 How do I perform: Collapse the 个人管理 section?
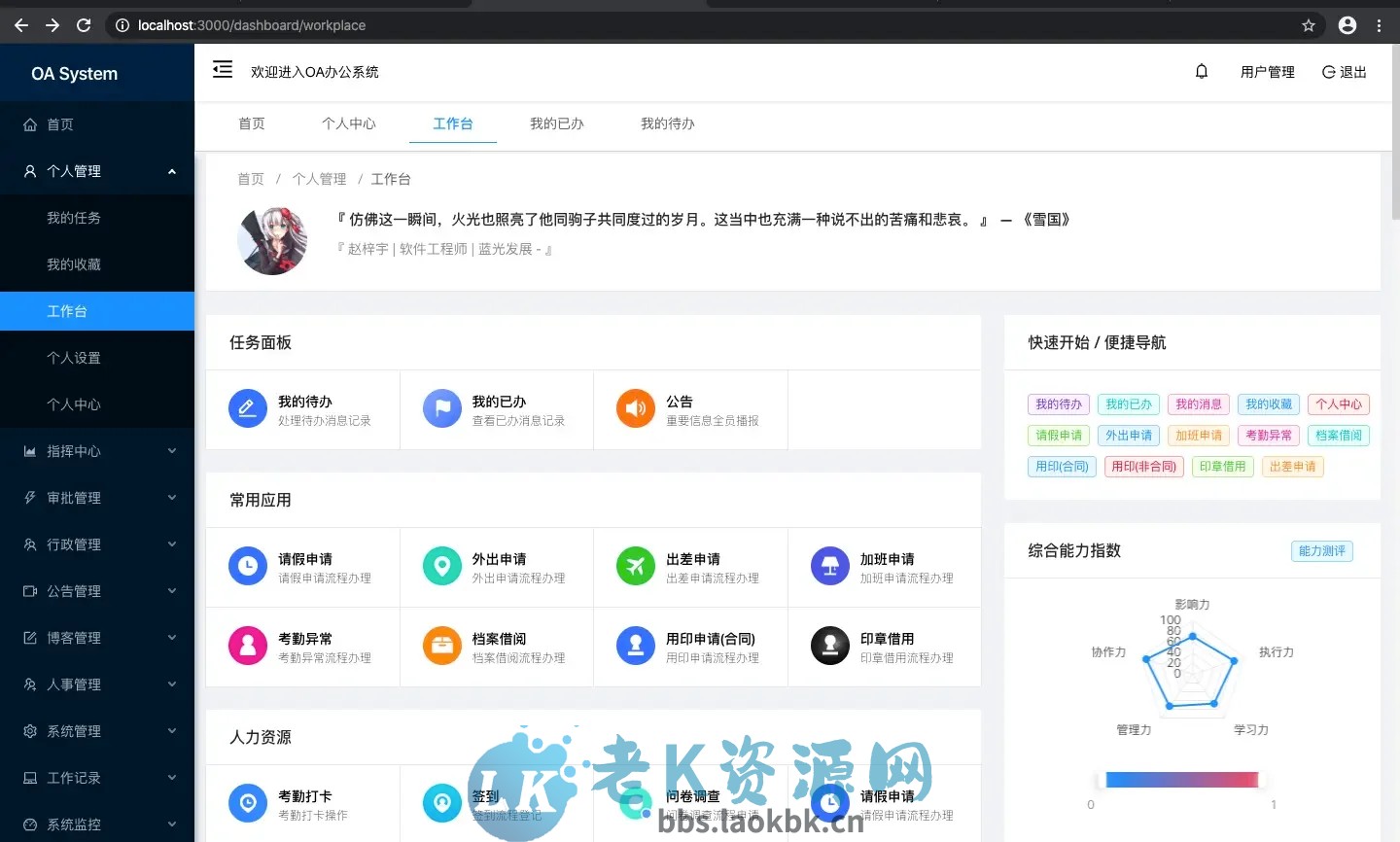(97, 171)
